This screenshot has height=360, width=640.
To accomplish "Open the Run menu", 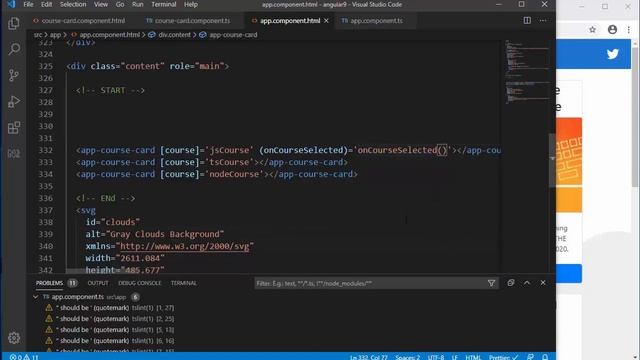I will point(138,4).
